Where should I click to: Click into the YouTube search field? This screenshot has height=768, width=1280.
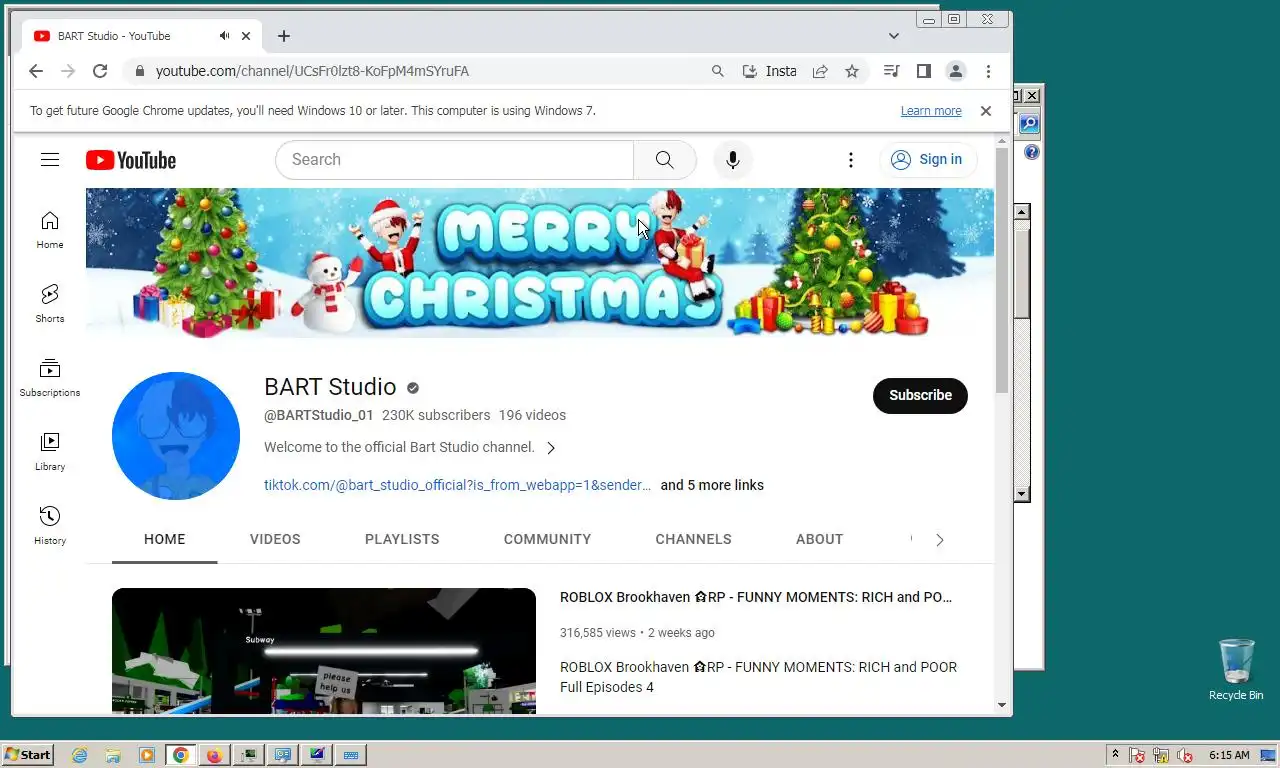pos(455,160)
